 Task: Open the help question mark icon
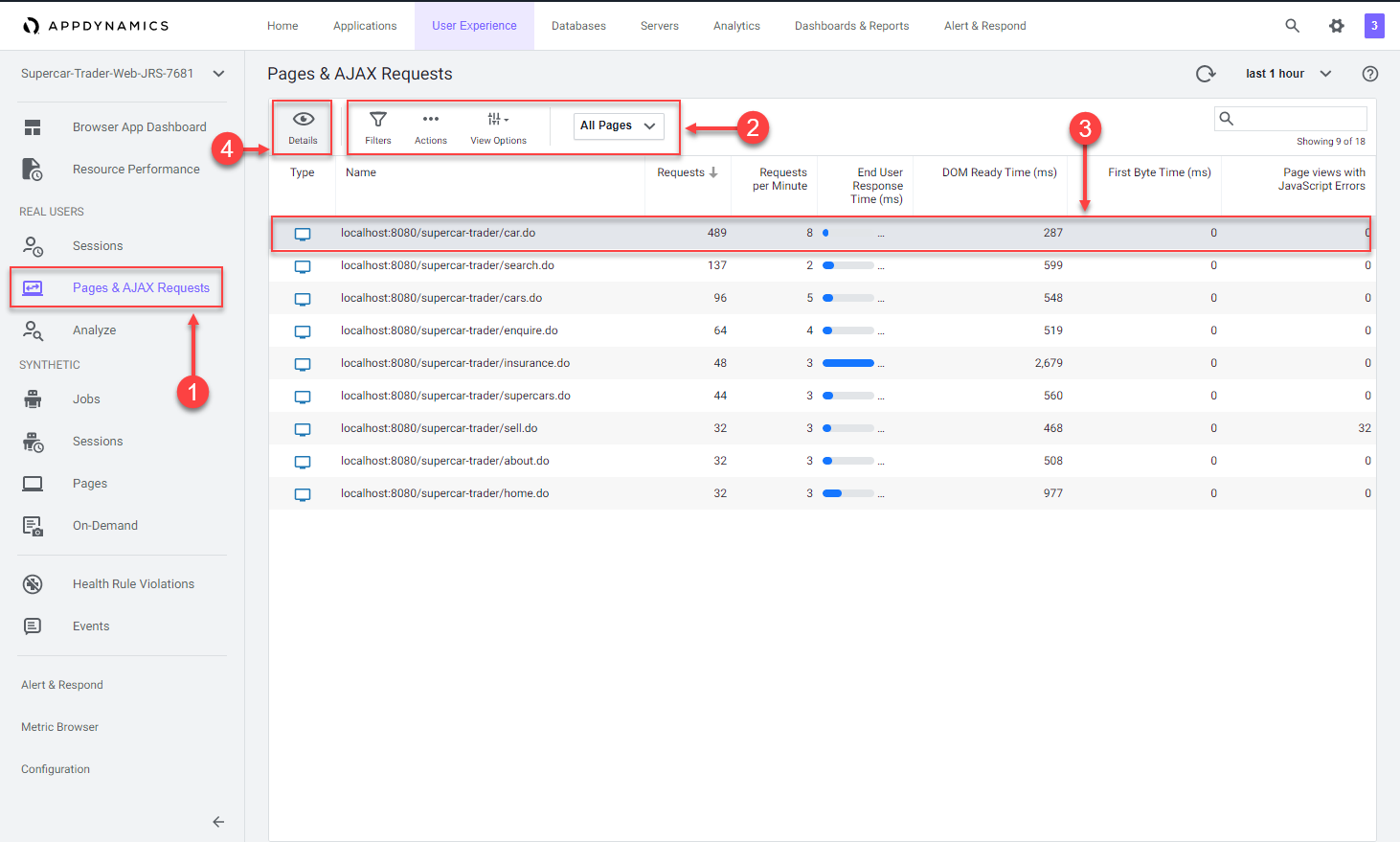[1370, 74]
